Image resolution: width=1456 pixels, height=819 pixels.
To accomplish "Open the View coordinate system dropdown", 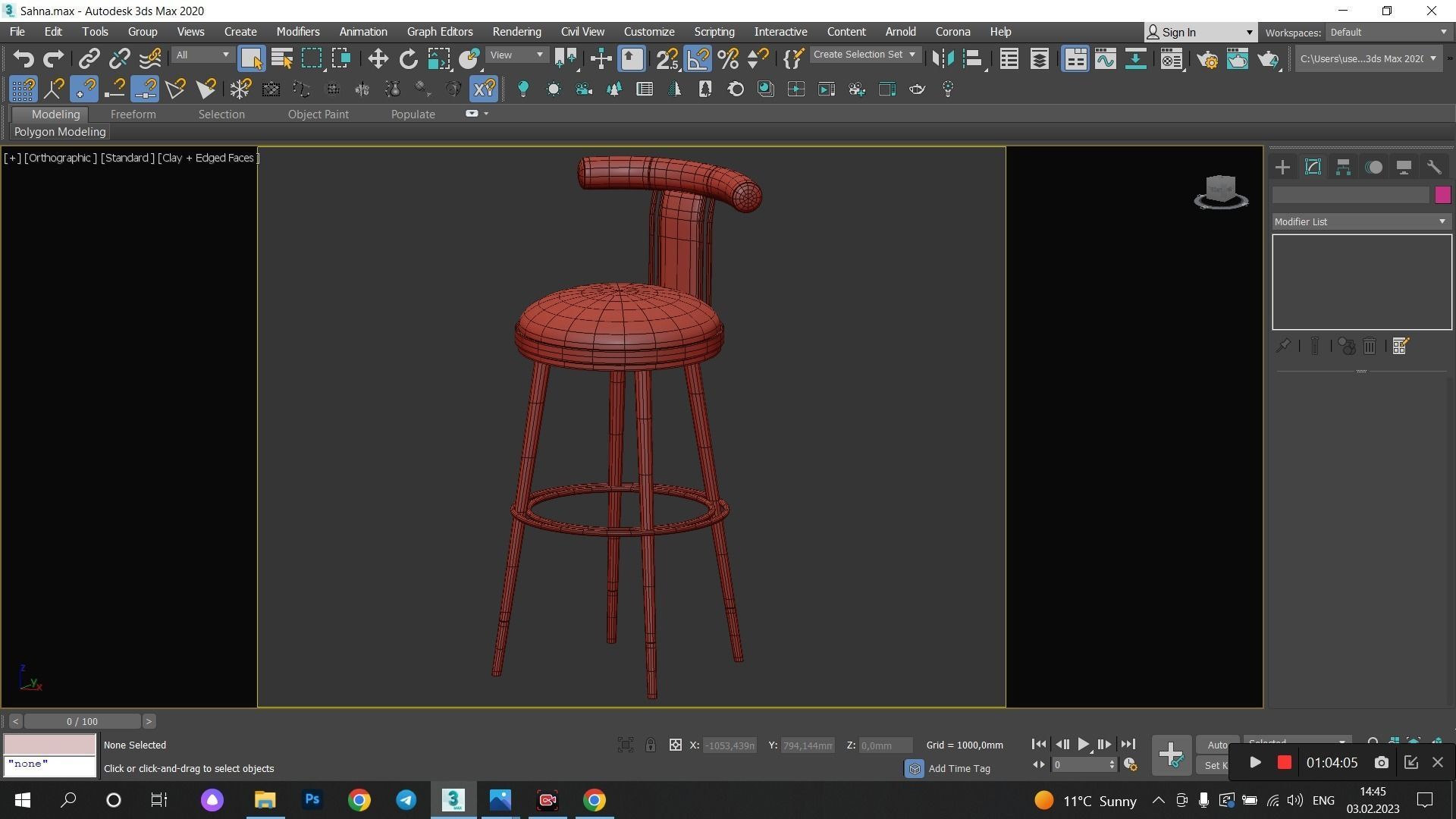I will click(516, 55).
